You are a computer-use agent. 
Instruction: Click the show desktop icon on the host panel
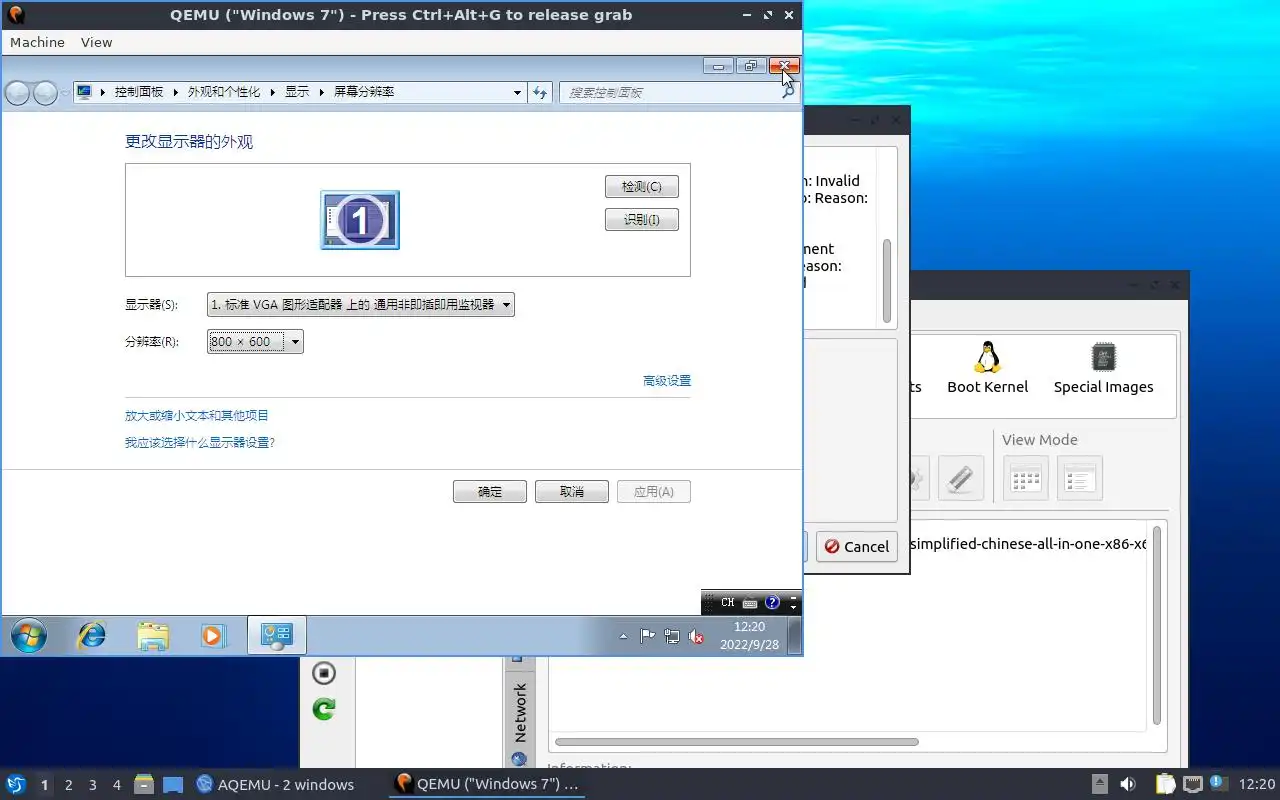(x=173, y=784)
